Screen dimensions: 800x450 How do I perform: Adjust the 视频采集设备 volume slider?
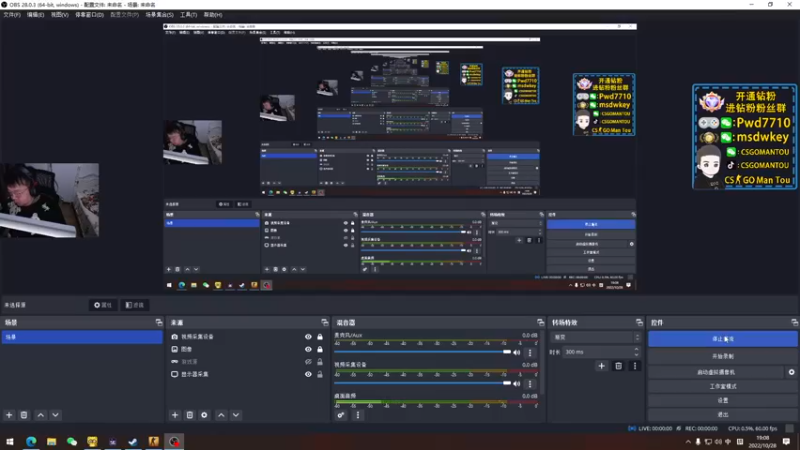point(422,383)
